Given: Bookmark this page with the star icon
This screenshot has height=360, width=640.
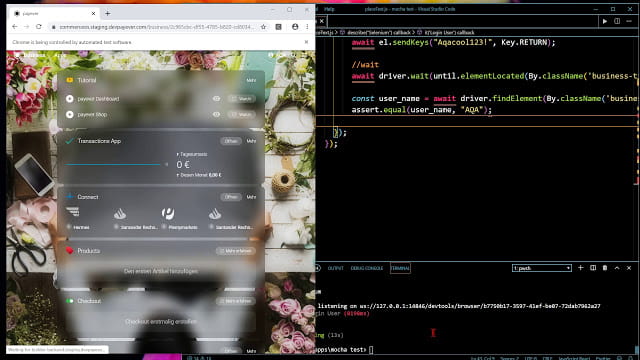Looking at the screenshot, I should (x=263, y=27).
